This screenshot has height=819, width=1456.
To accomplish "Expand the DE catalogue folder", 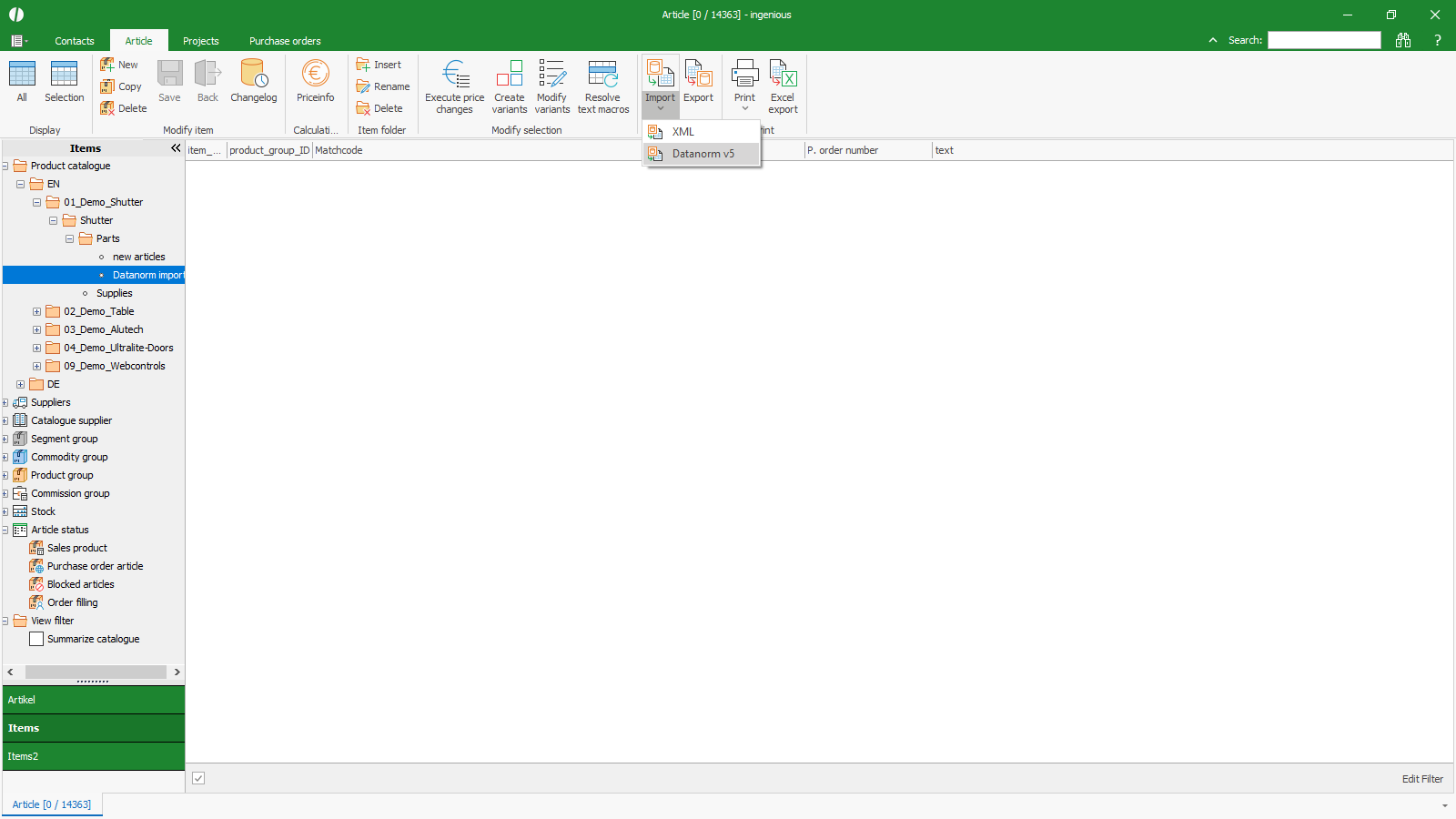I will pyautogui.click(x=21, y=384).
